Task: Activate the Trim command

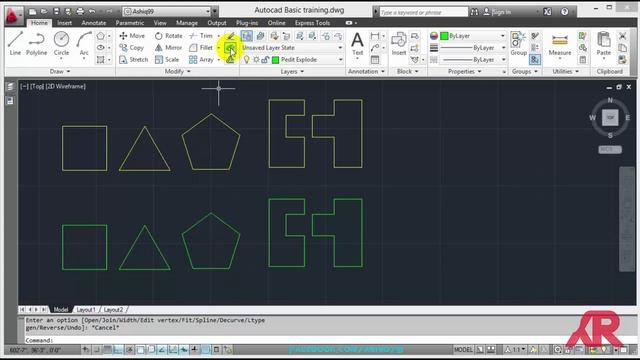Action: [x=201, y=36]
